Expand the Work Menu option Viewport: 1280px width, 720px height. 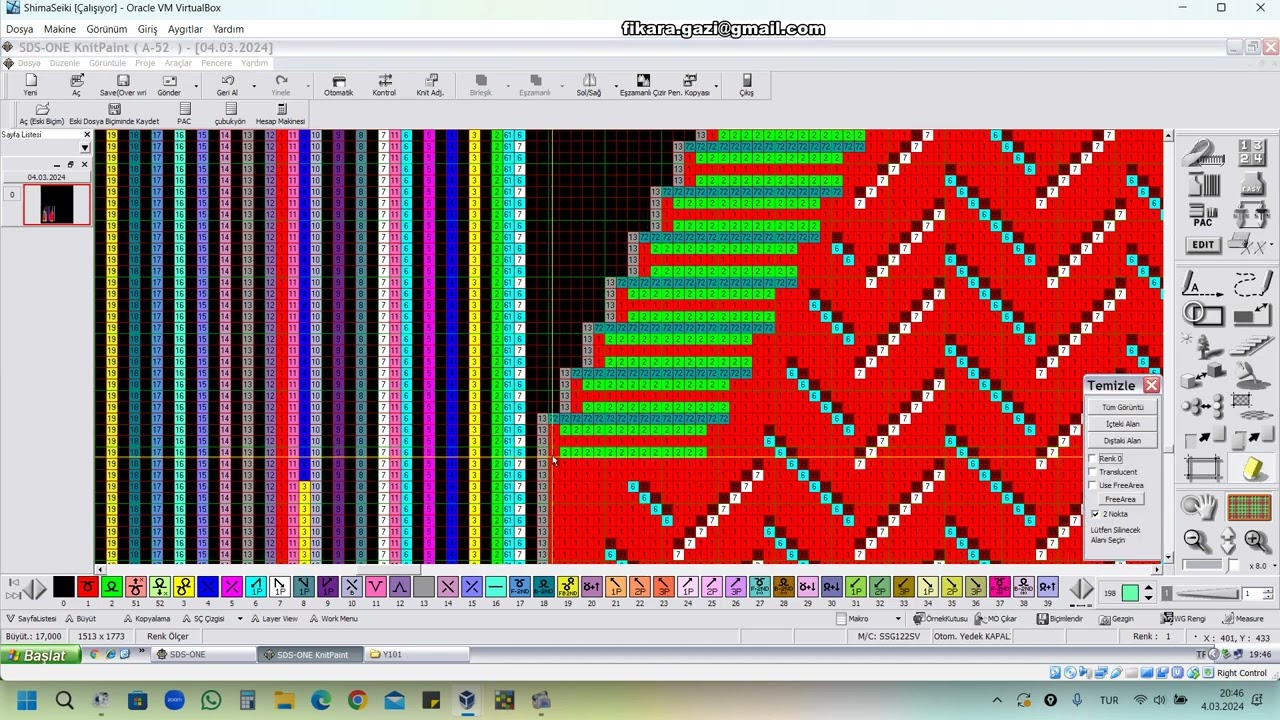point(333,618)
